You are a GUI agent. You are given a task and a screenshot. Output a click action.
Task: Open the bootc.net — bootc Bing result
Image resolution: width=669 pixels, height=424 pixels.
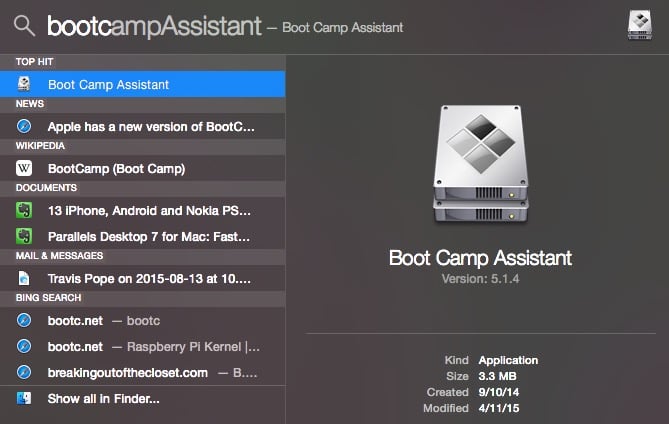[143, 320]
